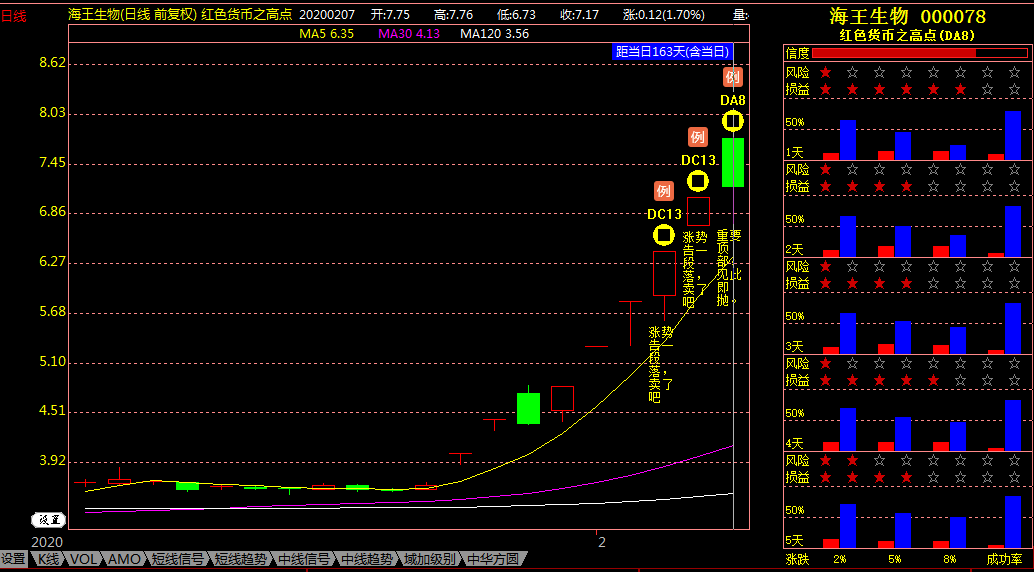Select the 中华方圆 tab
The width and height of the screenshot is (1034, 572).
pyautogui.click(x=494, y=559)
